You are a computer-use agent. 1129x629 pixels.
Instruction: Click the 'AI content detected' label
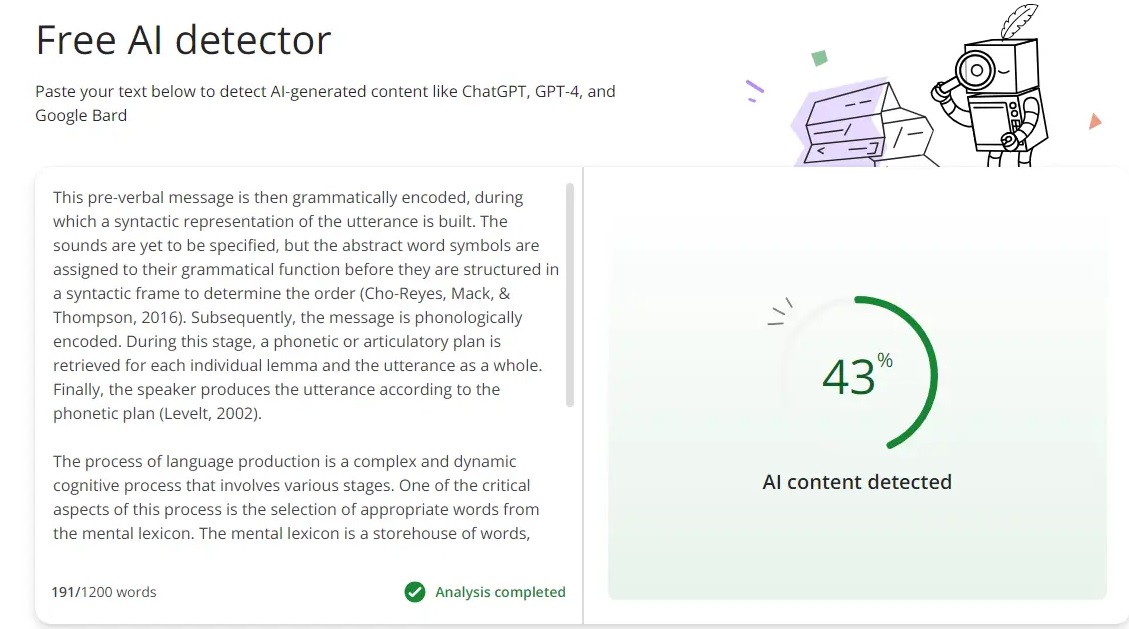pyautogui.click(x=857, y=481)
